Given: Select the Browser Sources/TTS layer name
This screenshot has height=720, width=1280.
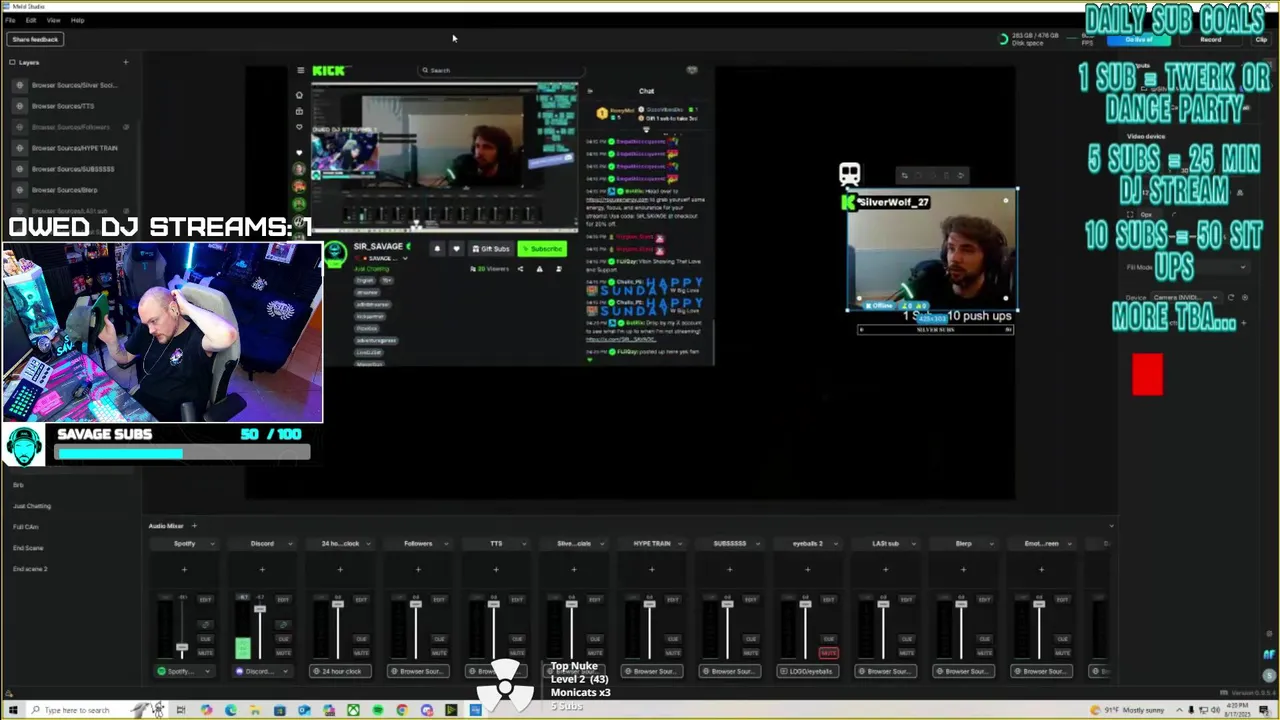Looking at the screenshot, I should click(x=63, y=106).
